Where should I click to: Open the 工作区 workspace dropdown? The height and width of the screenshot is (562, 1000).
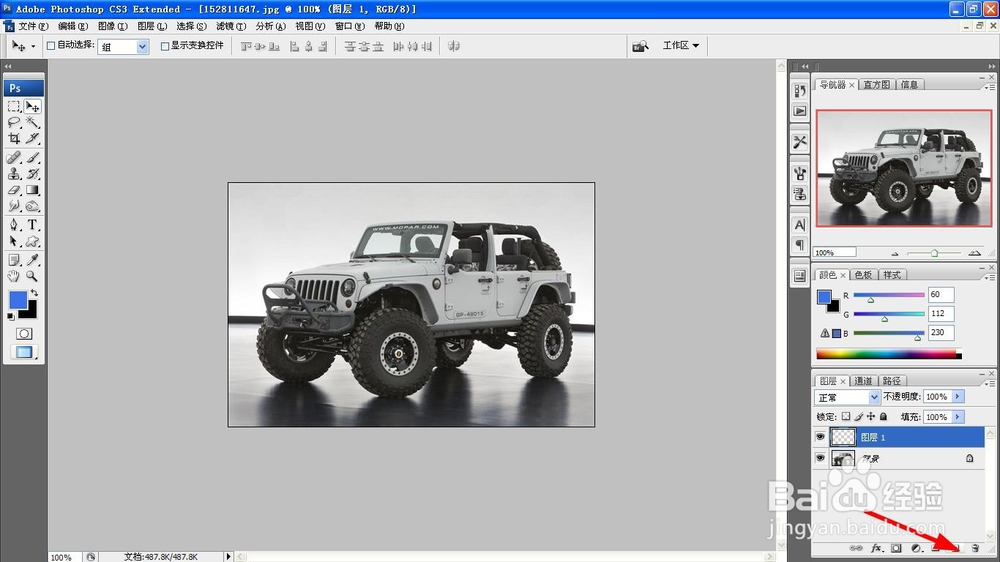[680, 45]
